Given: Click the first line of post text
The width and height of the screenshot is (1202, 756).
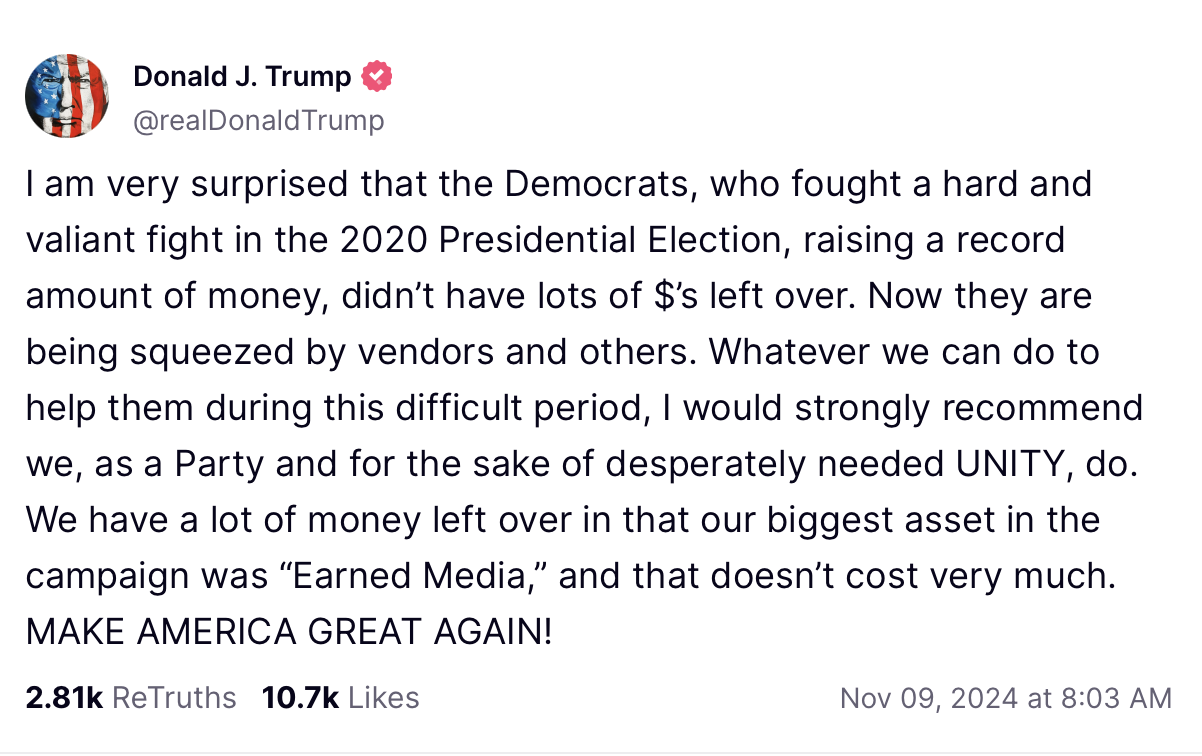Looking at the screenshot, I should coord(558,185).
